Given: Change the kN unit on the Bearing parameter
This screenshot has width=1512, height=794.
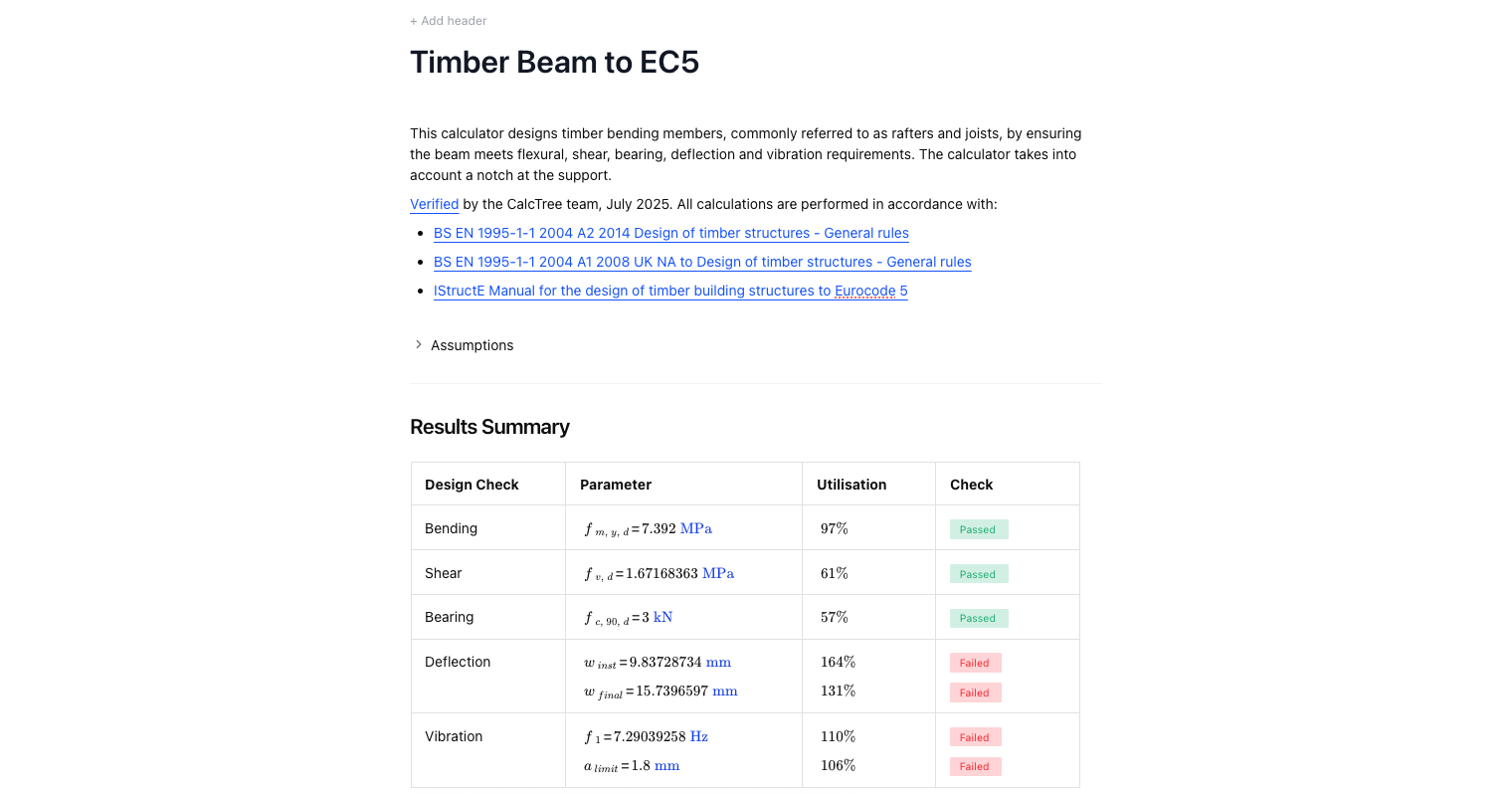Looking at the screenshot, I should [664, 618].
